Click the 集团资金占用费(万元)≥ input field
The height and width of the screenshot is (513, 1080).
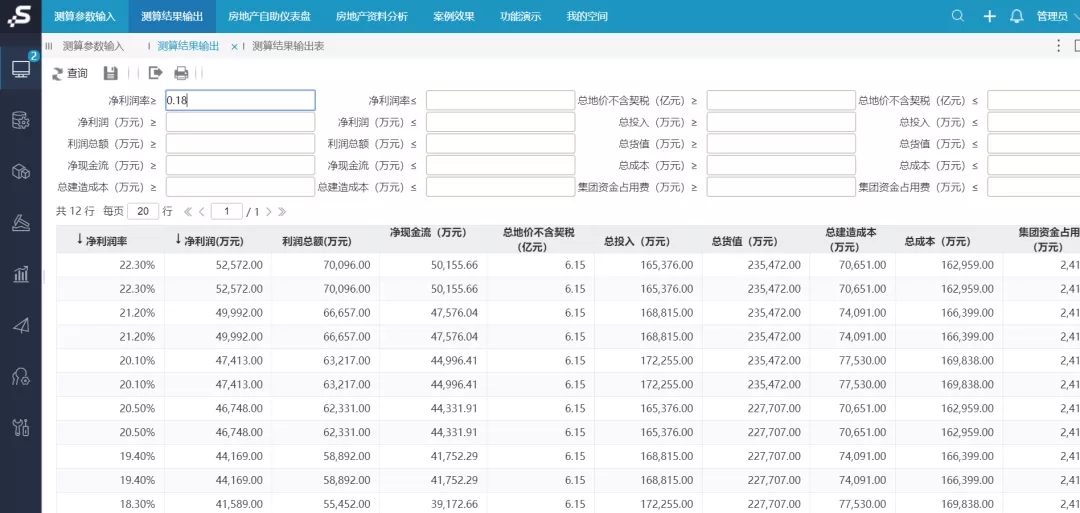click(x=781, y=187)
